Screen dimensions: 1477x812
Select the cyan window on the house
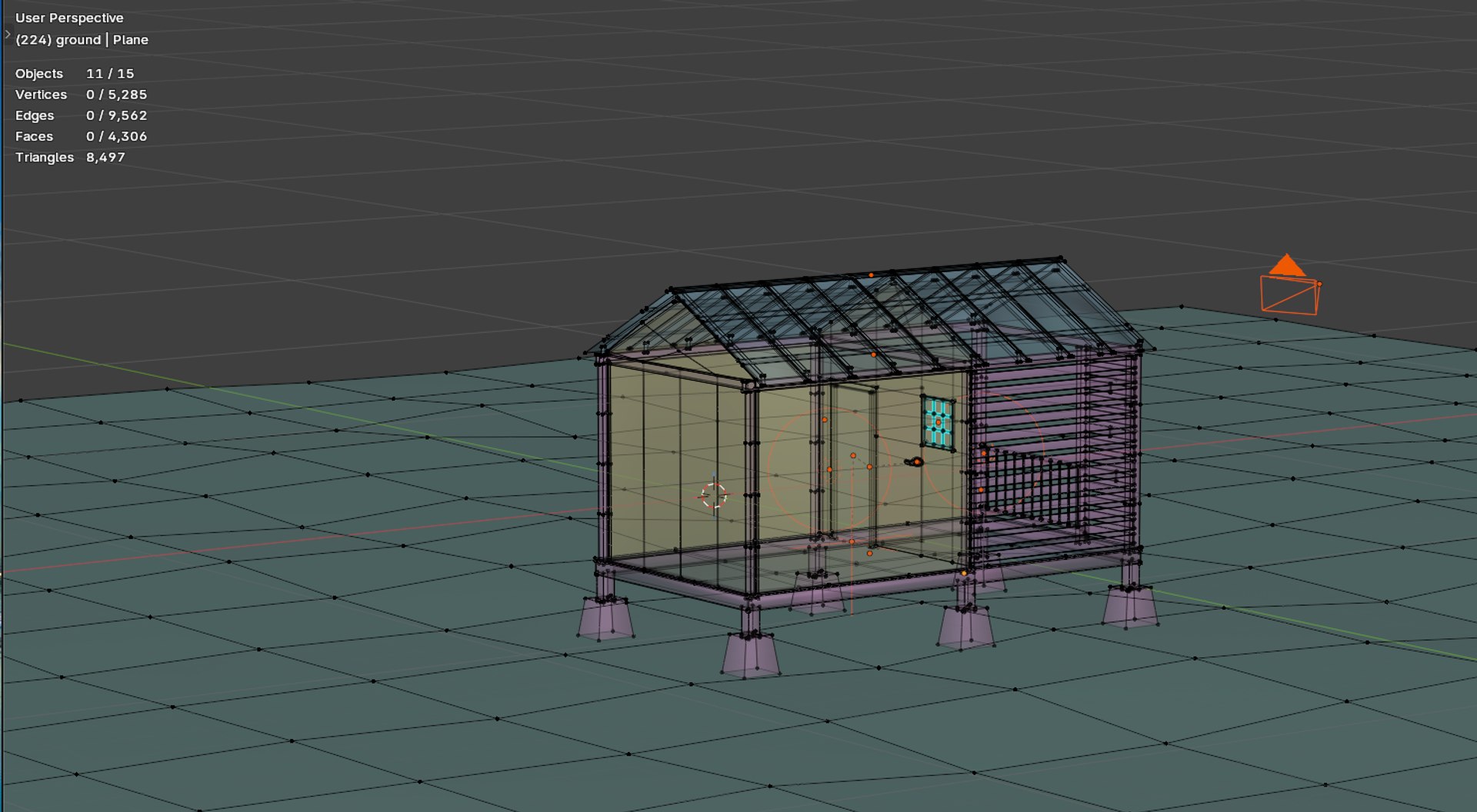[x=939, y=423]
